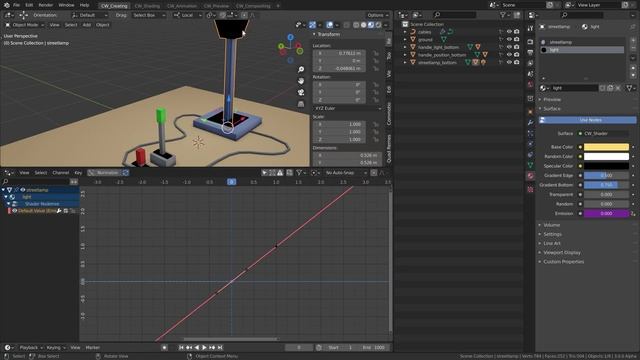Open the 3D viewport Object menu
Viewport: 640px width, 360px height.
pos(102,25)
